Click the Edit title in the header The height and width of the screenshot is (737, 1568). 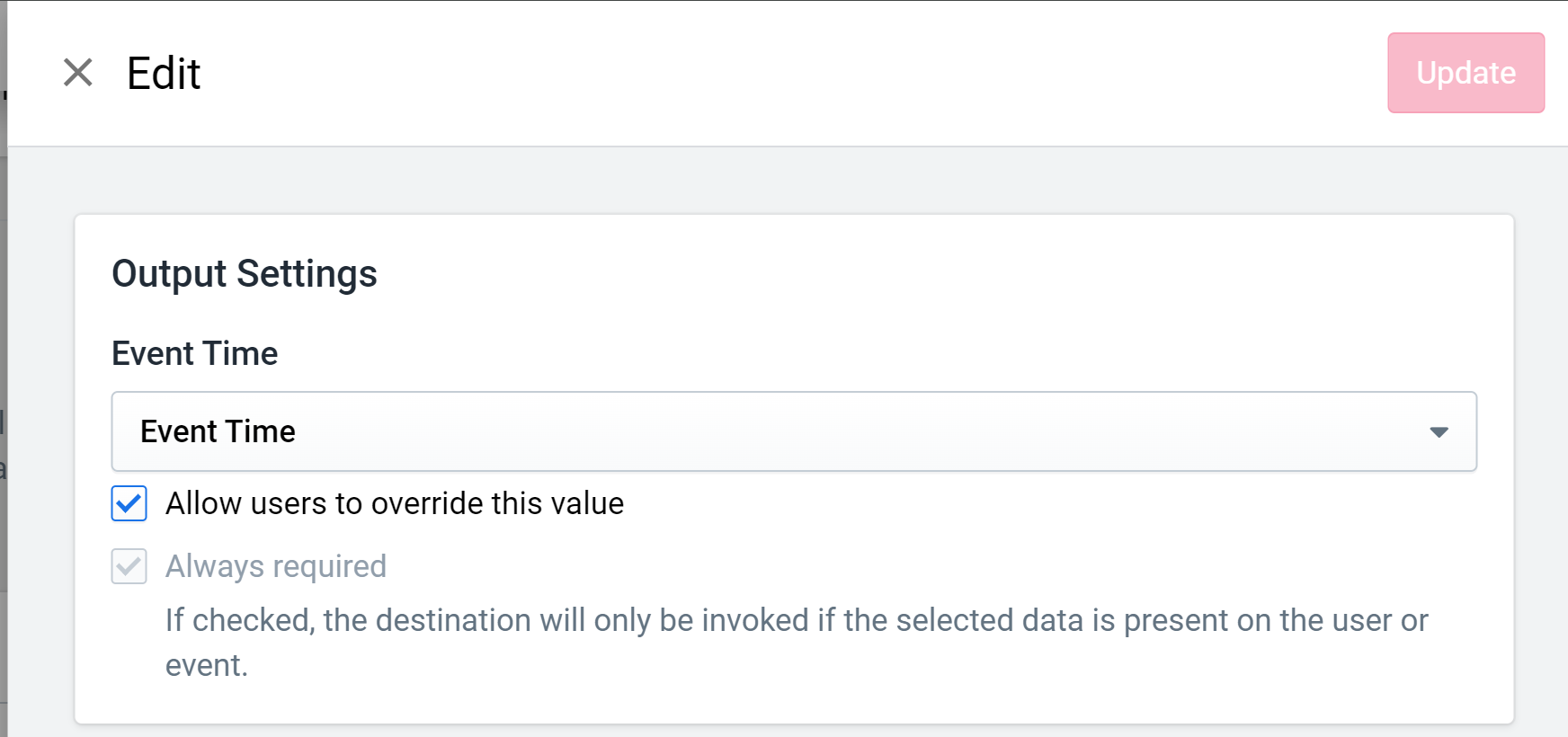point(164,73)
